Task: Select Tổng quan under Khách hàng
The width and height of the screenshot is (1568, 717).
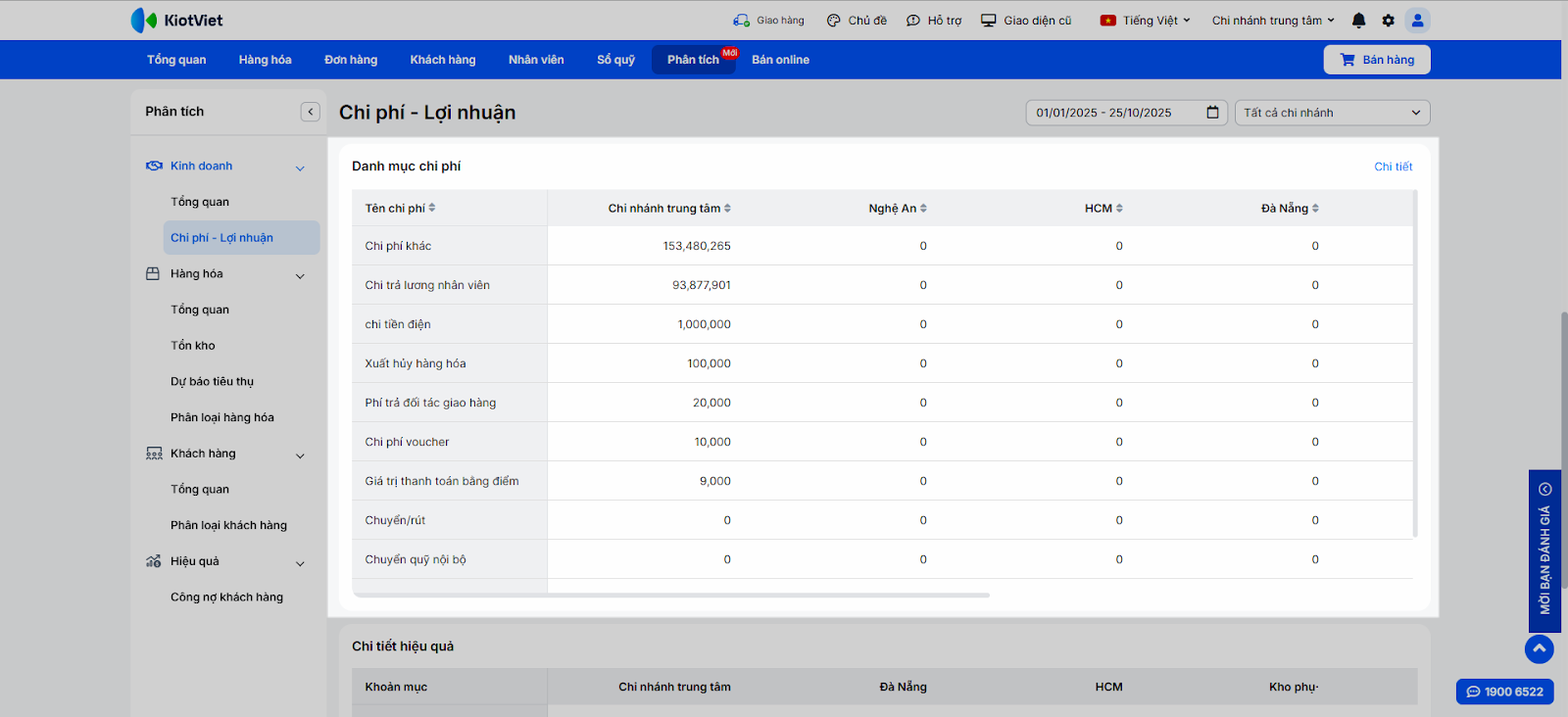Action: [x=200, y=489]
